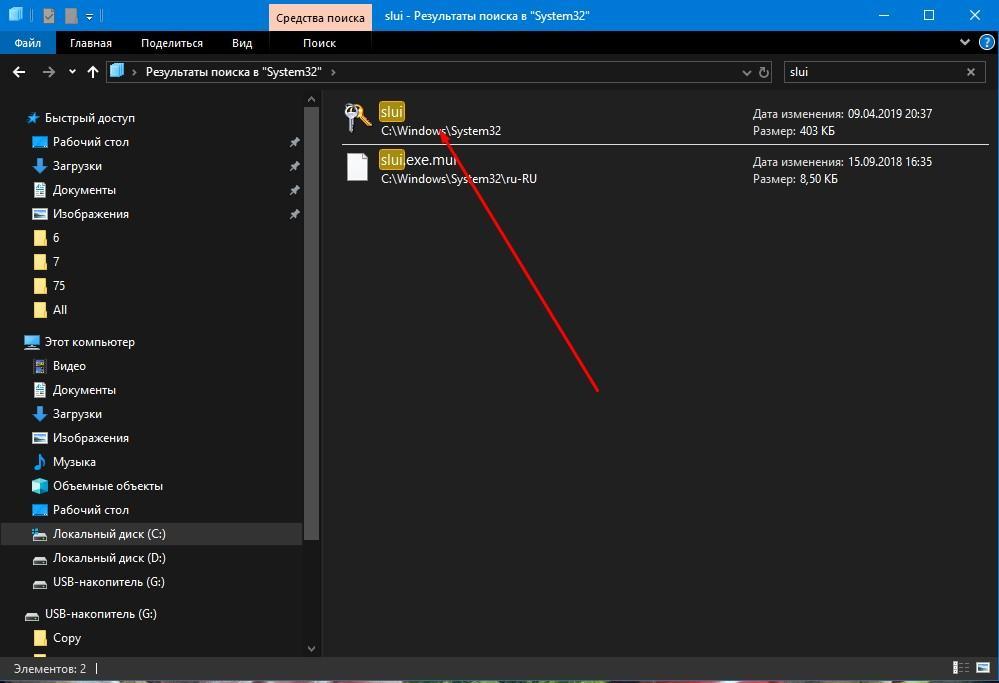The image size is (999, 683).
Task: Click size 8,50 КБ
Action: coord(818,179)
